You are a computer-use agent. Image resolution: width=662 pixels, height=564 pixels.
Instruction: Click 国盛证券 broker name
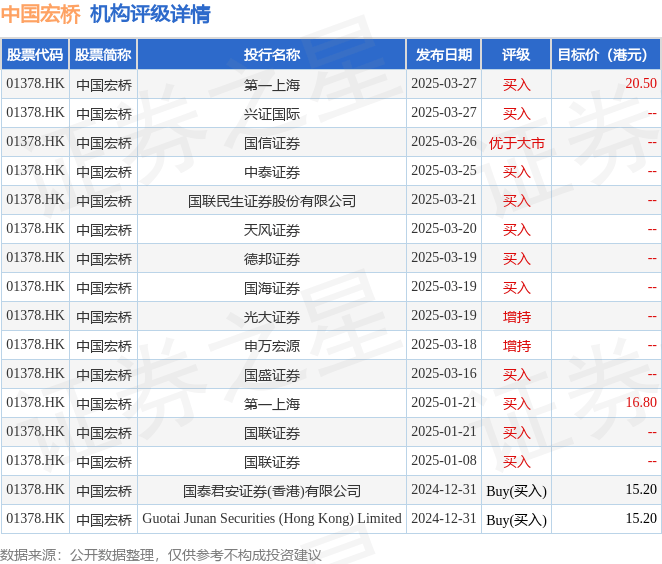272,375
